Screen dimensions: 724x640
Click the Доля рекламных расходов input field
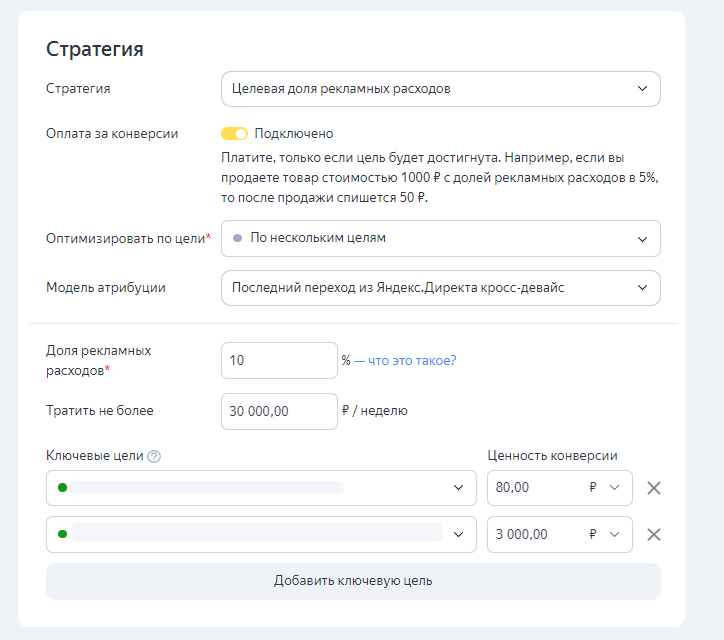(x=279, y=361)
